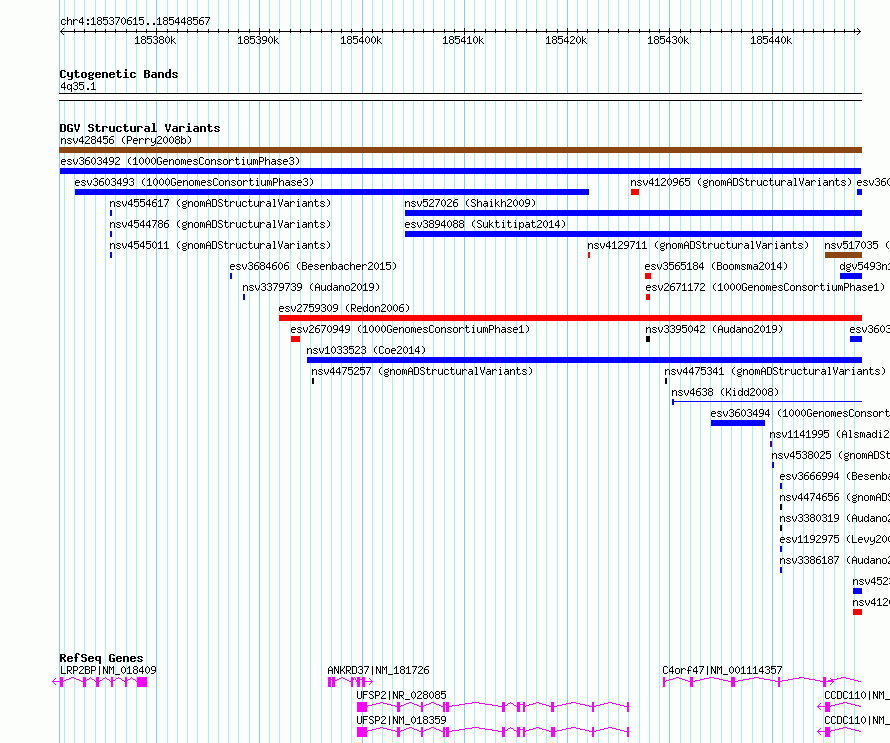Open variant nsv527026 (Shaikh2009) label
The image size is (890, 743).
(x=470, y=203)
